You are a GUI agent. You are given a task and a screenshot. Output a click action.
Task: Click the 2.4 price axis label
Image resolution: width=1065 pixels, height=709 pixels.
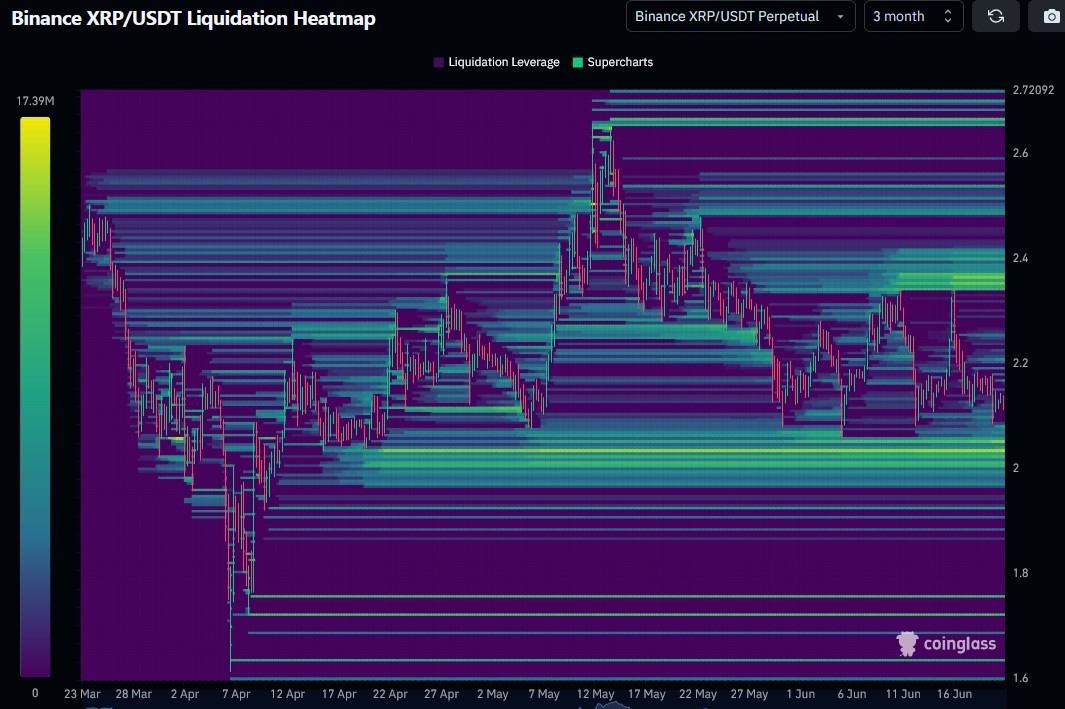[x=1020, y=258]
